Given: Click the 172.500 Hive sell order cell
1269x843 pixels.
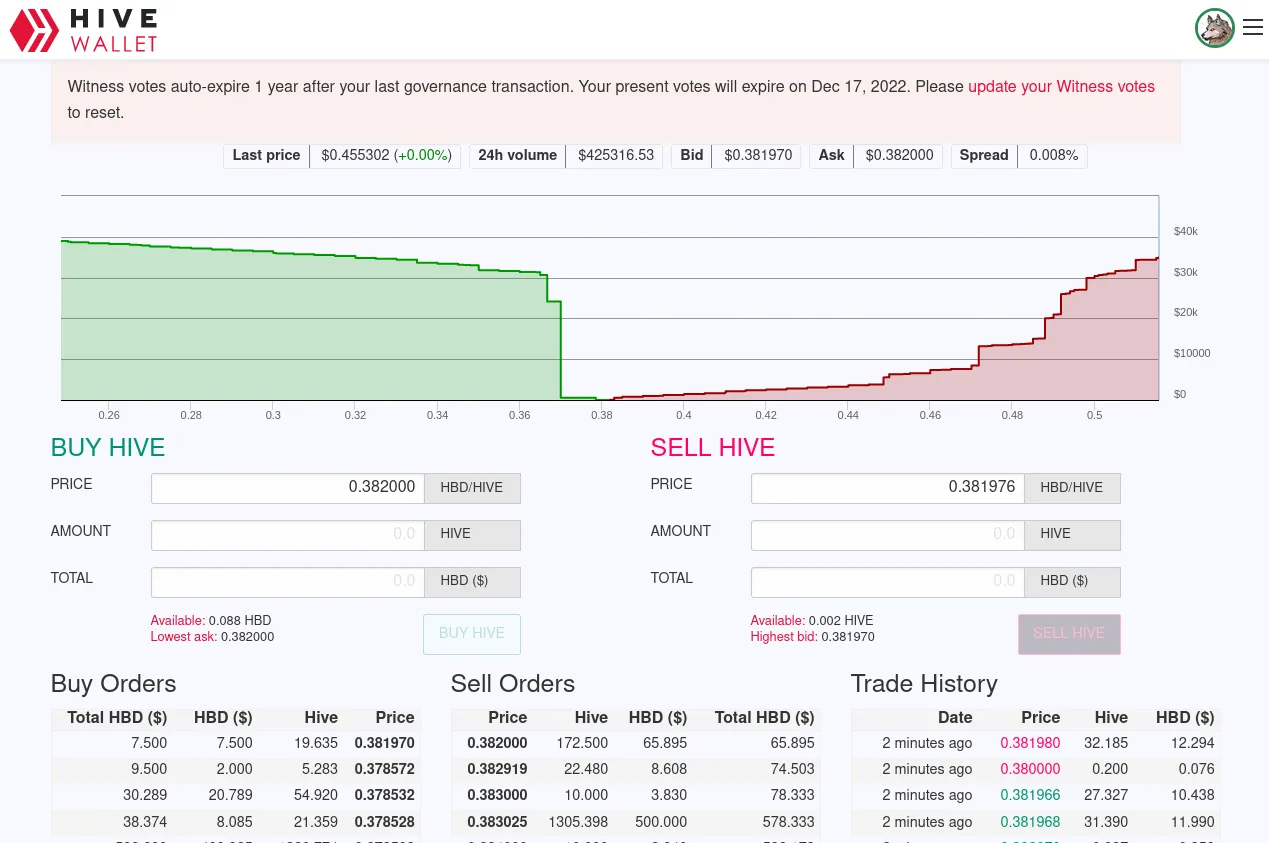Looking at the screenshot, I should tap(583, 743).
